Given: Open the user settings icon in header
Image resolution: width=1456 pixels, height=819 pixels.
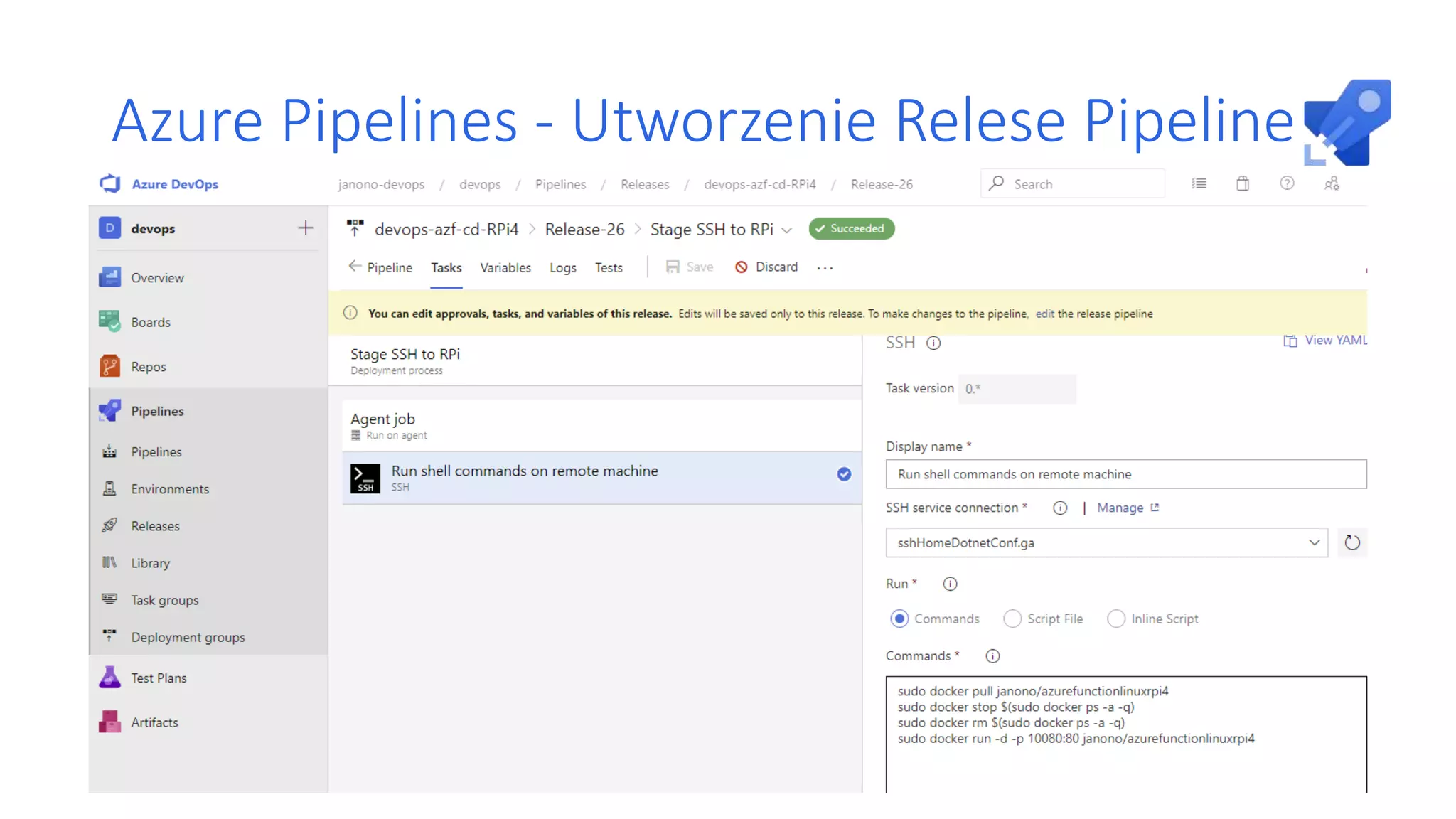Looking at the screenshot, I should point(1332,183).
